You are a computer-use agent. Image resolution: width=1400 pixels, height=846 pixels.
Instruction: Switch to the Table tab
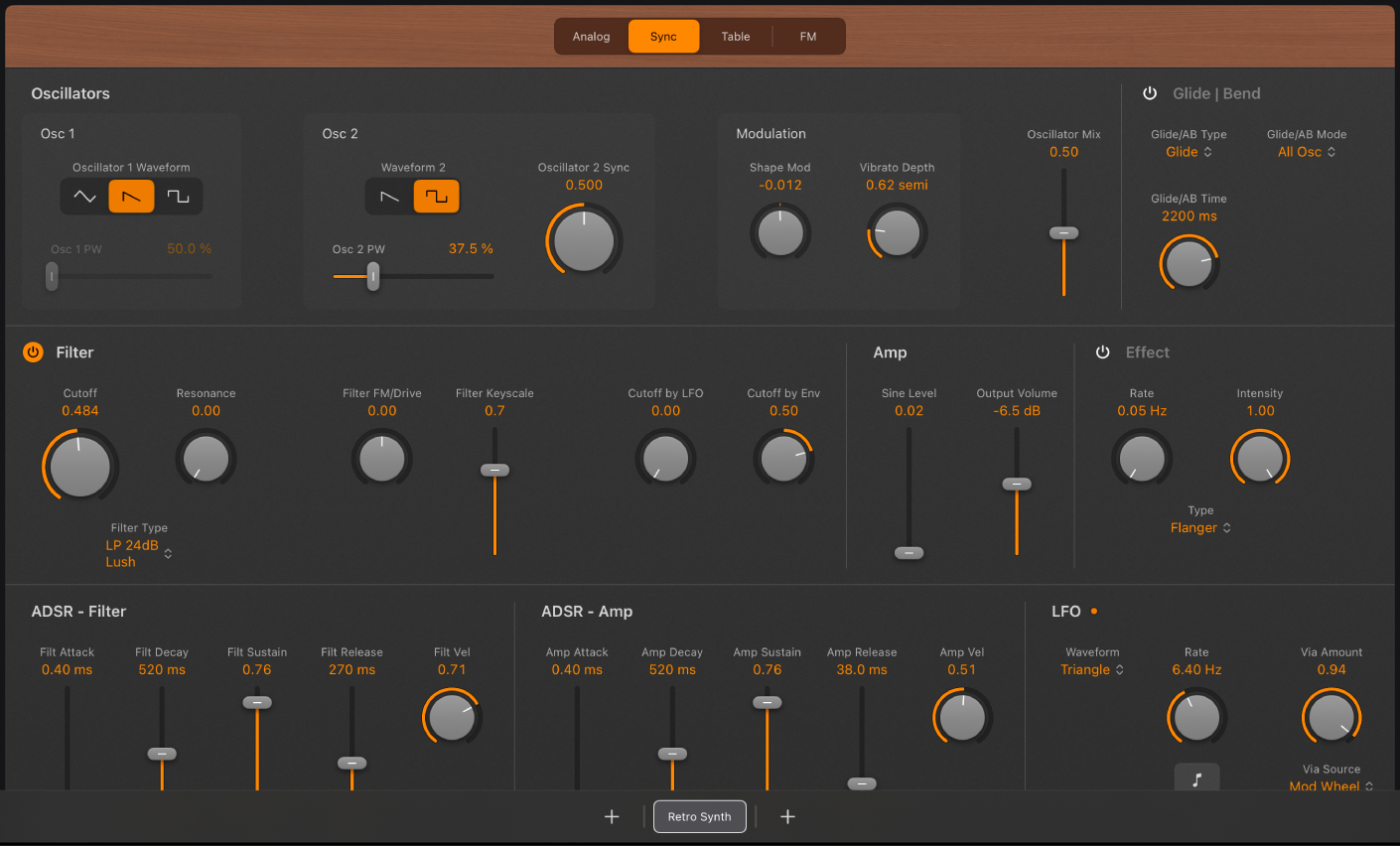[x=736, y=36]
